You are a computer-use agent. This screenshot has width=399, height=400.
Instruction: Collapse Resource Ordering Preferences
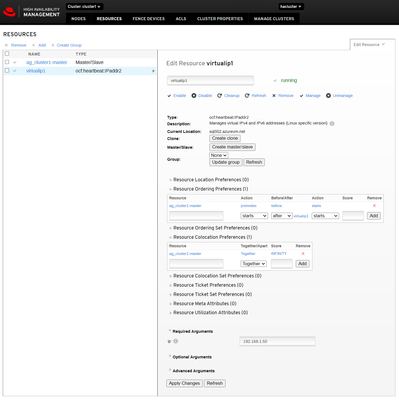click(208, 189)
